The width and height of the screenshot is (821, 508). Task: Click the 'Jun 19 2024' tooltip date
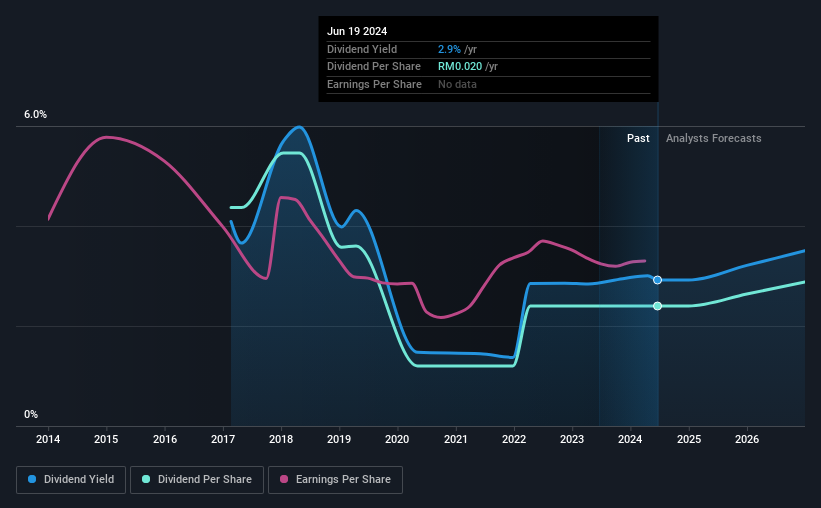[x=357, y=31]
